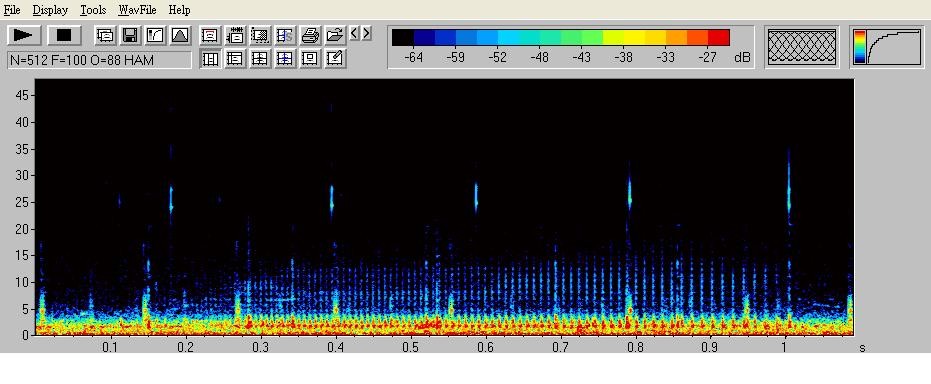Start playback with the play button

pos(24,35)
